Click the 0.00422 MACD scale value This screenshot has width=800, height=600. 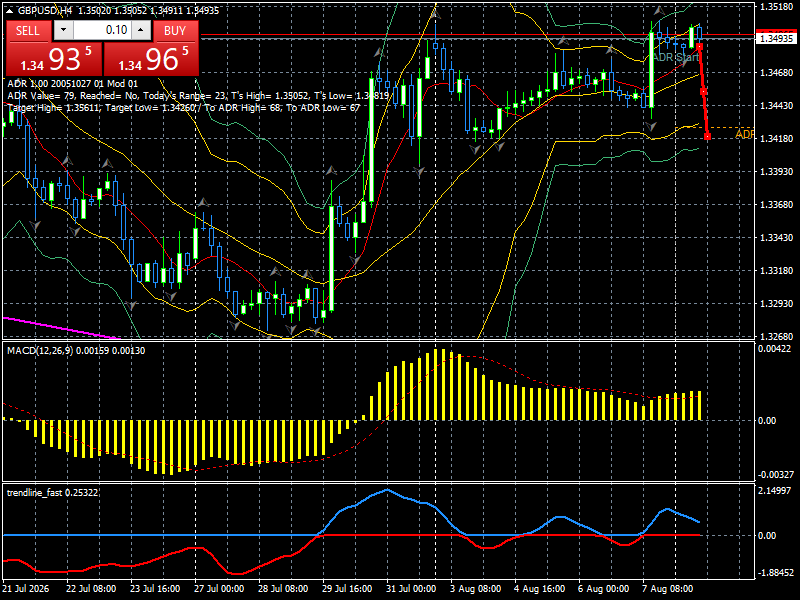click(x=774, y=348)
